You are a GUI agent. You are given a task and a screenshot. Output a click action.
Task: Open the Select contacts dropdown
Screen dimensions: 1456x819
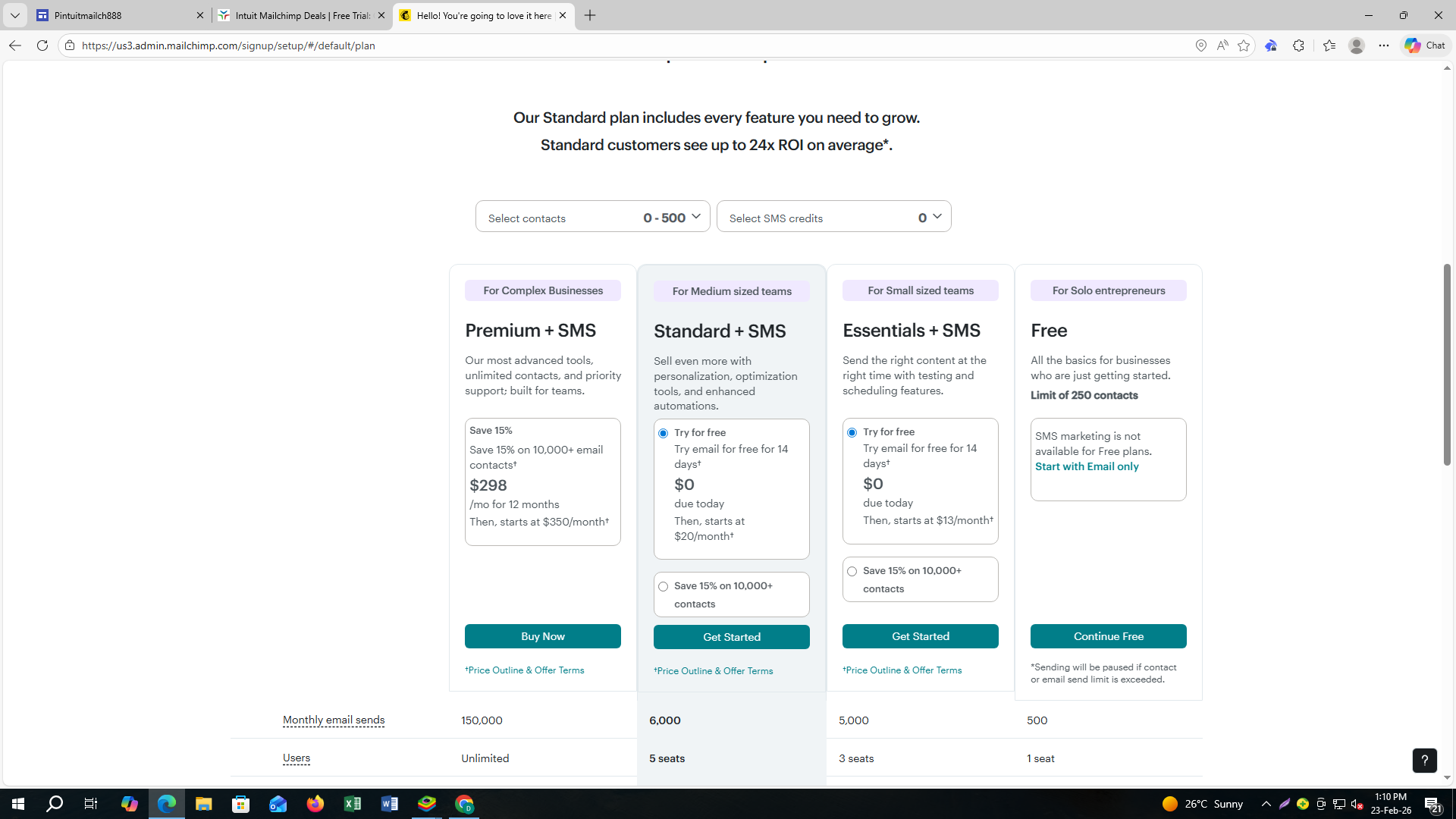593,217
